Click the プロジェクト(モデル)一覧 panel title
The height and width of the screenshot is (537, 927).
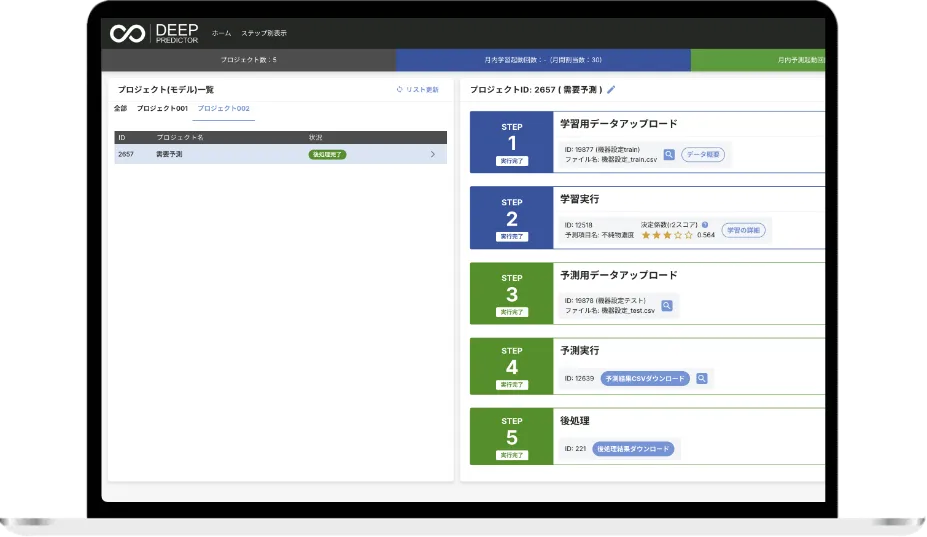[x=166, y=89]
